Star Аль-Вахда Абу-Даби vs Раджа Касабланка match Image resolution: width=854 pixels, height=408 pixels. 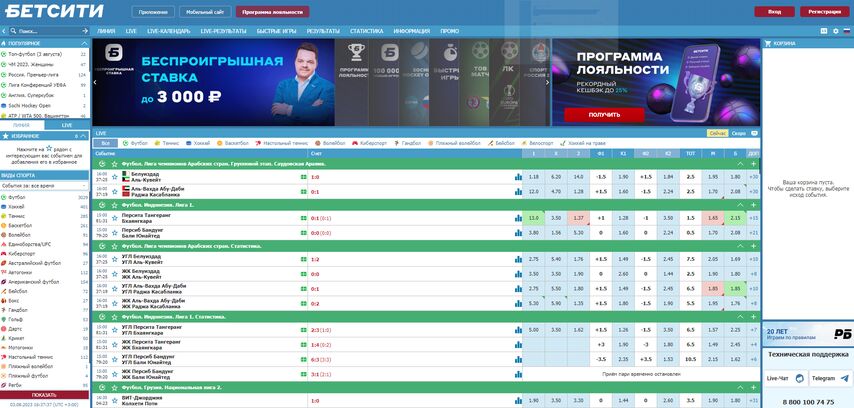pyautogui.click(x=114, y=192)
